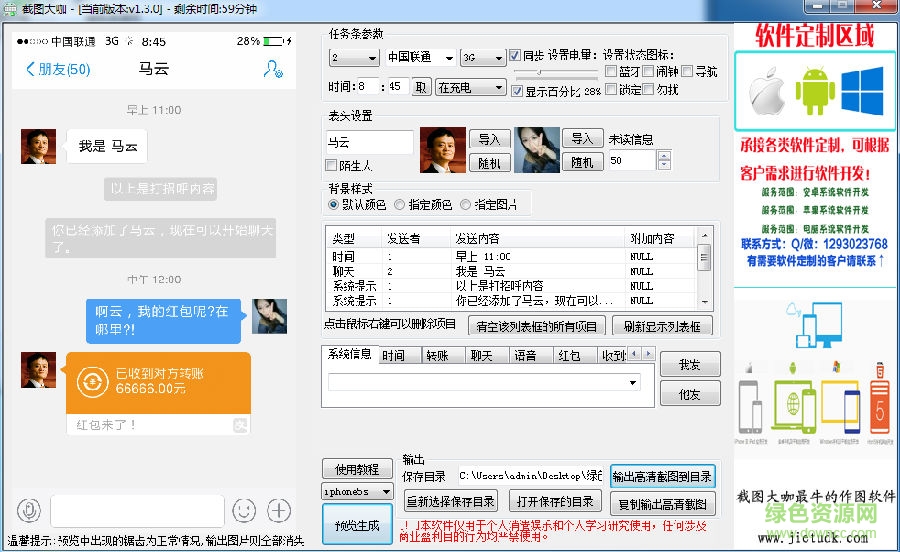The image size is (900, 552).
Task: Click the tab strip right scroll arrow
Action: click(648, 354)
